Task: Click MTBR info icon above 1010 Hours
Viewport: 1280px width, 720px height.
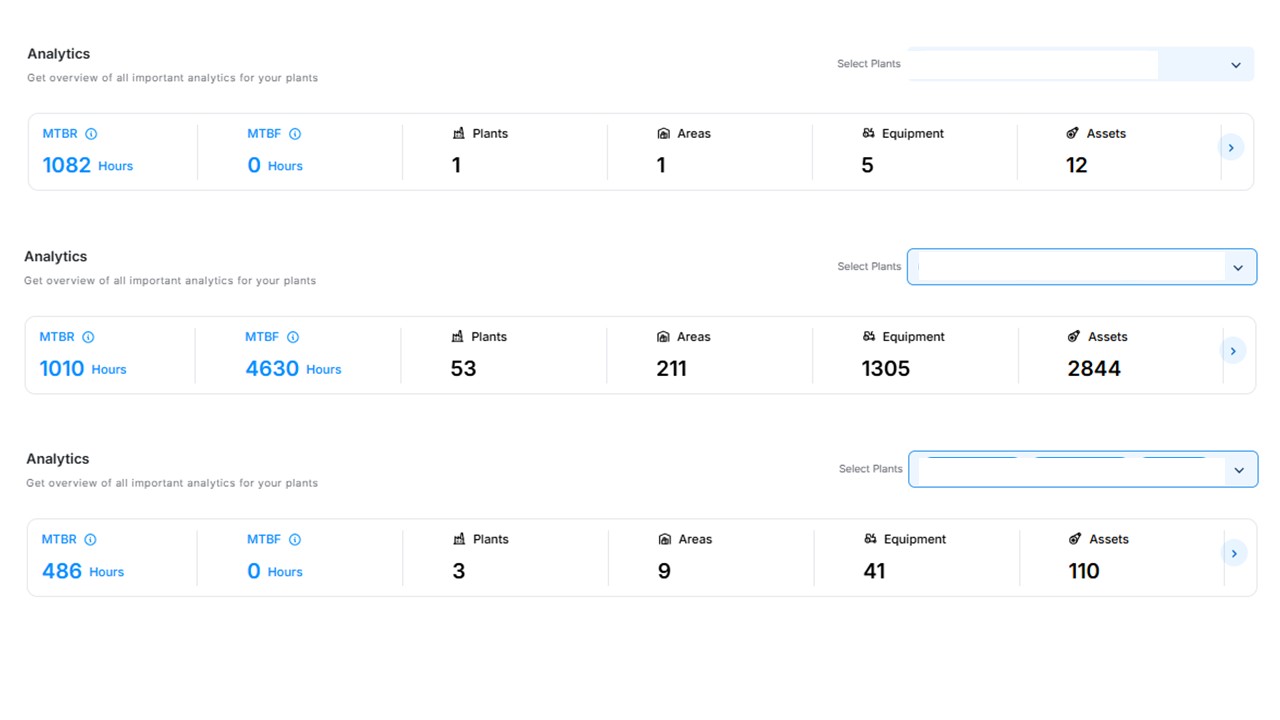Action: [x=88, y=337]
